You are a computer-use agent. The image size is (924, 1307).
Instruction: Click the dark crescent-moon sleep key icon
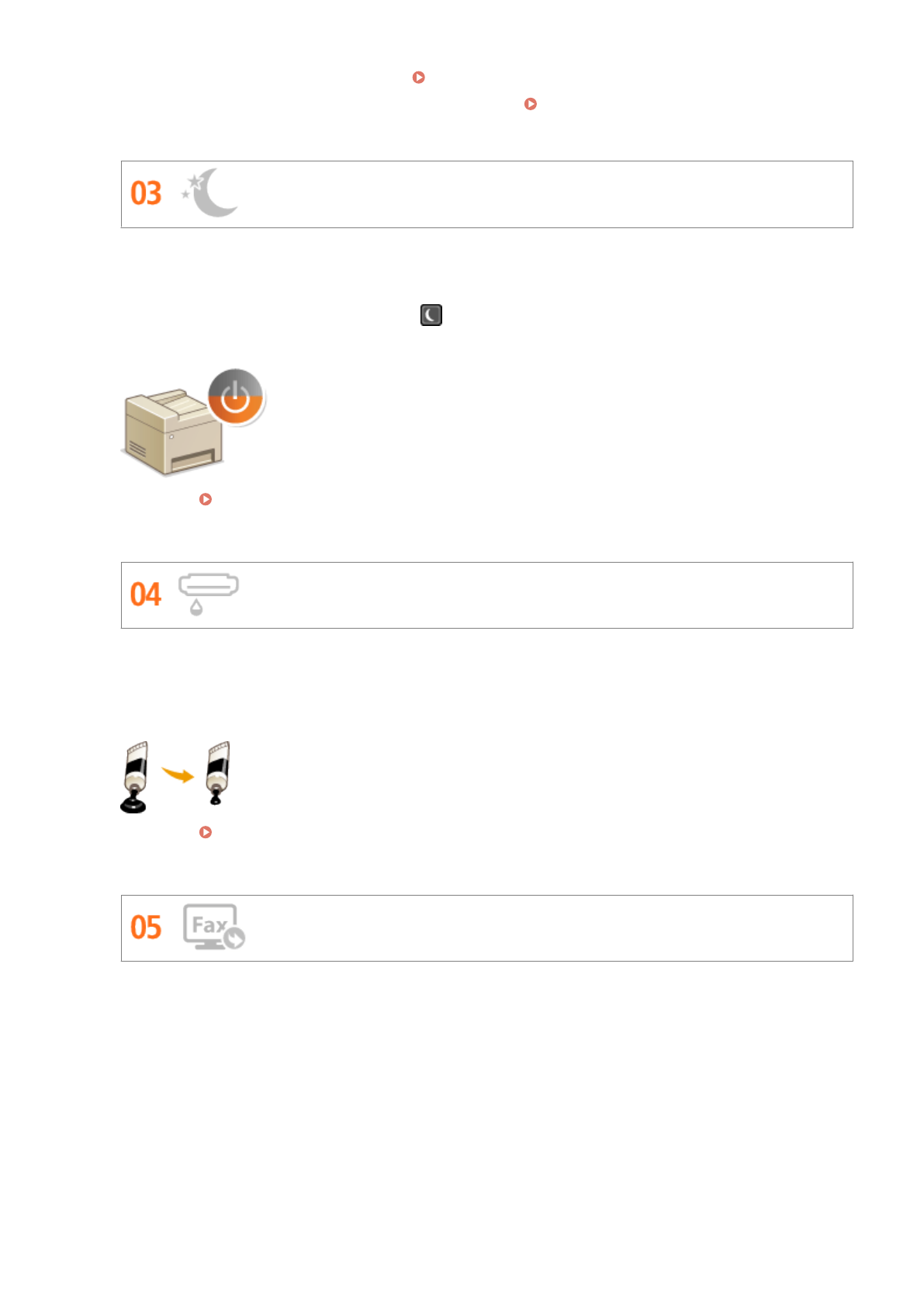point(431,314)
